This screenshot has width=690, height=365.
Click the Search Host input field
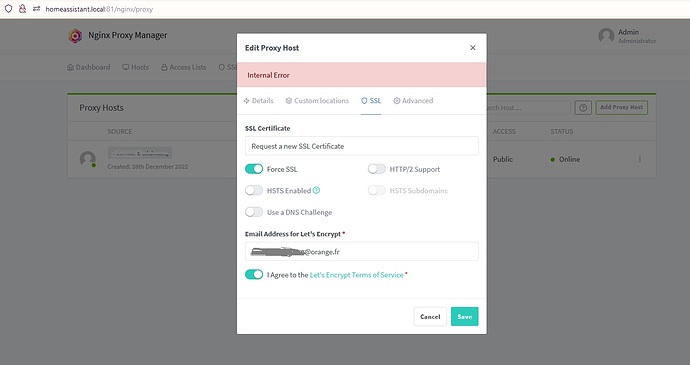[x=528, y=107]
